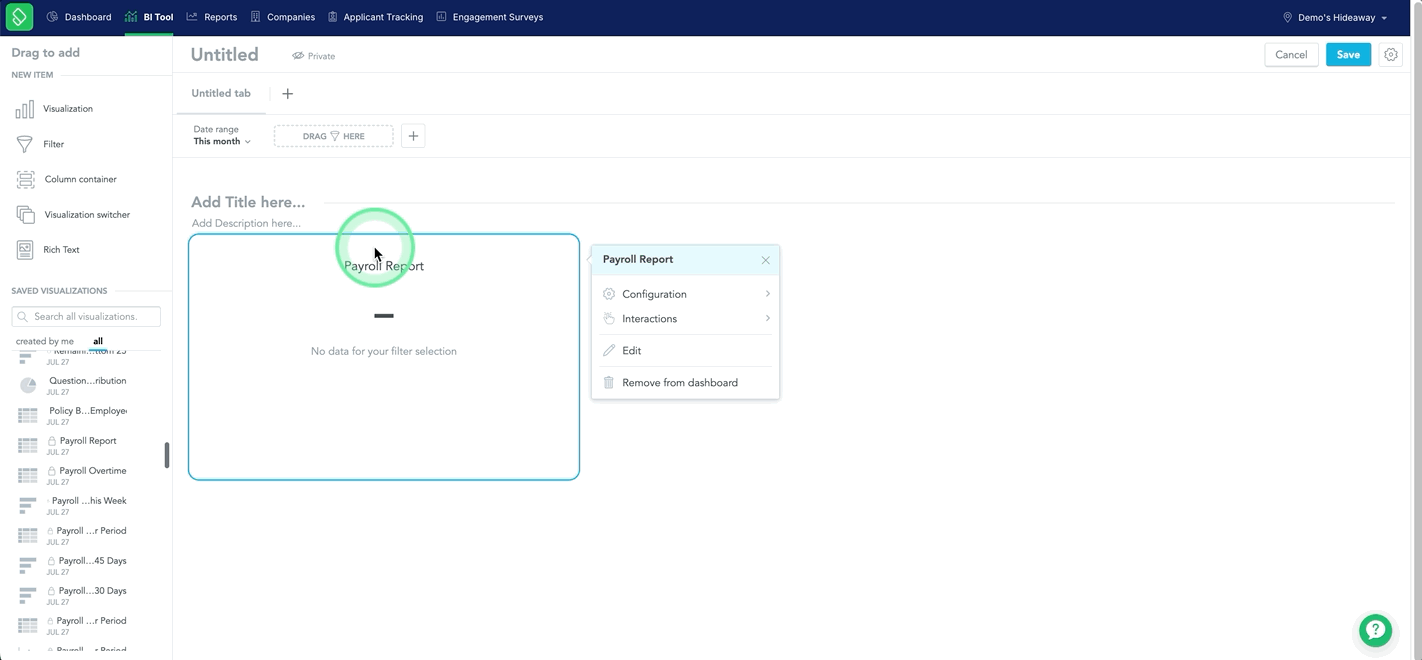Click No data for your filter selection text
1422x660 pixels.
[384, 351]
